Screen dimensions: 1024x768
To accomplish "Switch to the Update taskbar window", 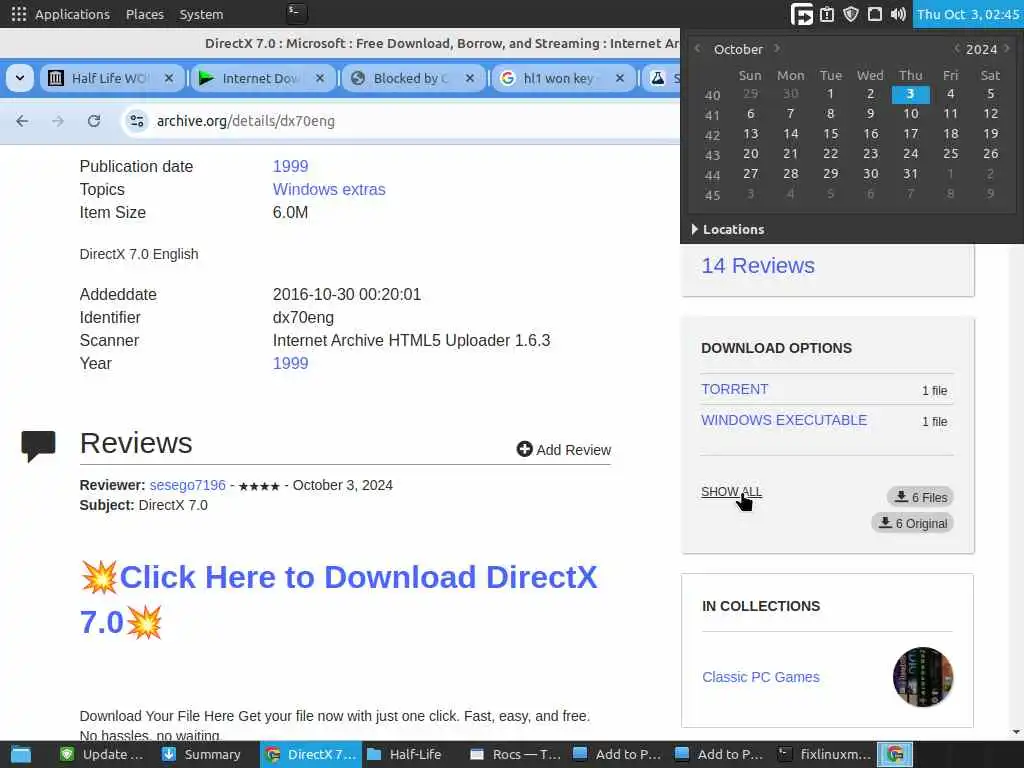I will [101, 755].
